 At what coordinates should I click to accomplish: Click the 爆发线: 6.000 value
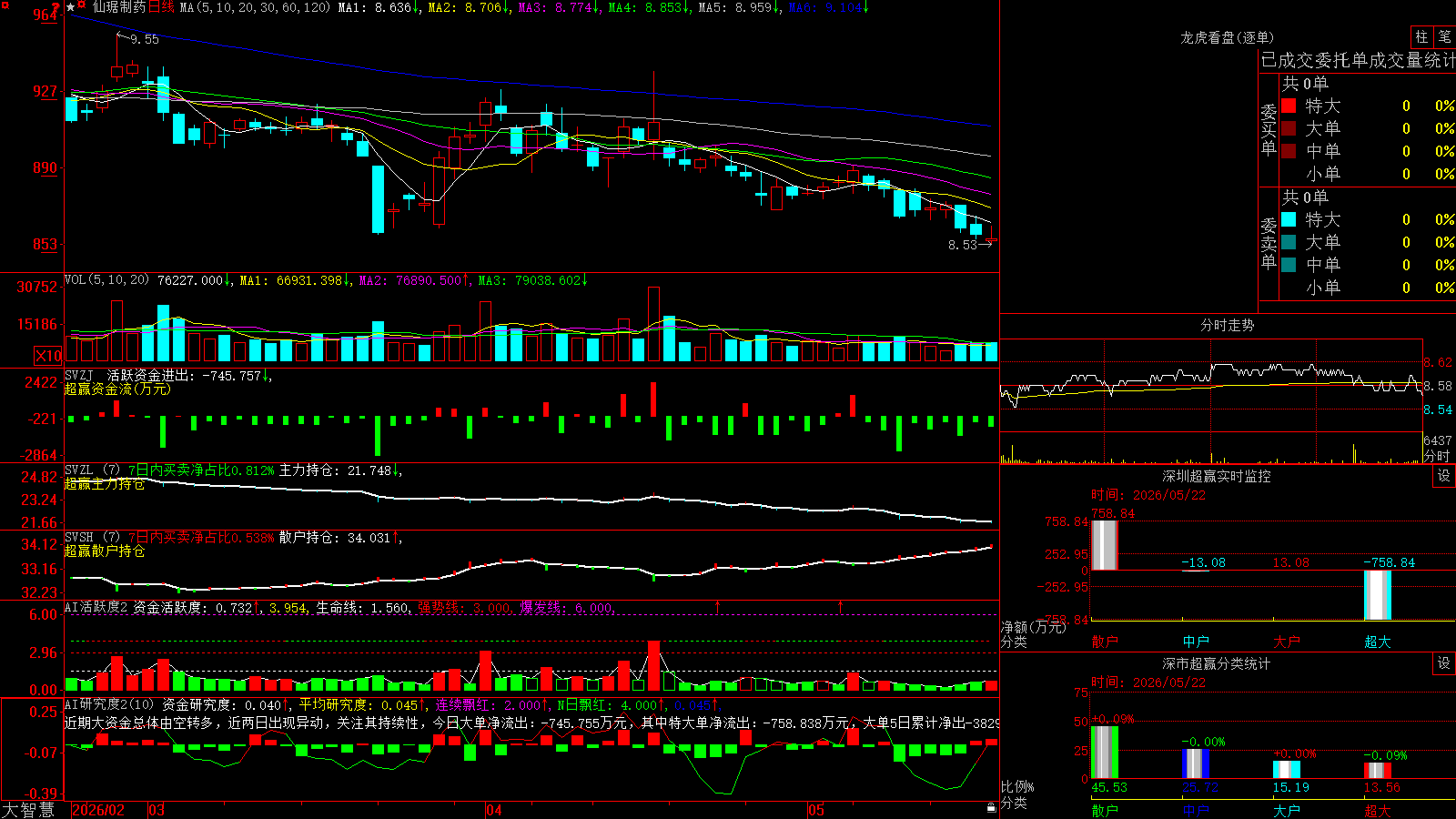tap(567, 608)
